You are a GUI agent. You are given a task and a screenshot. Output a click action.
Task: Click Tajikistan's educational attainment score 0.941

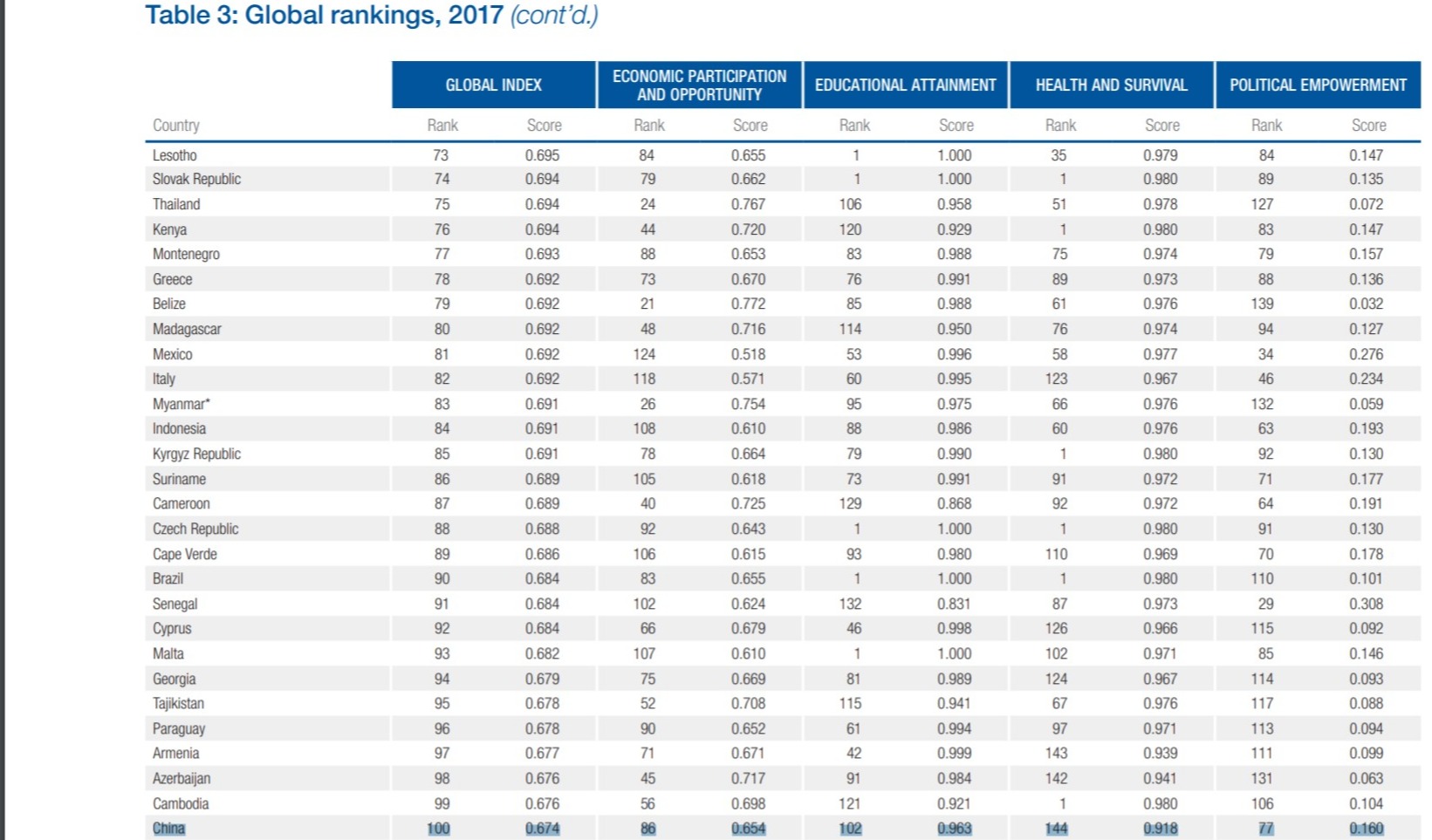(955, 703)
